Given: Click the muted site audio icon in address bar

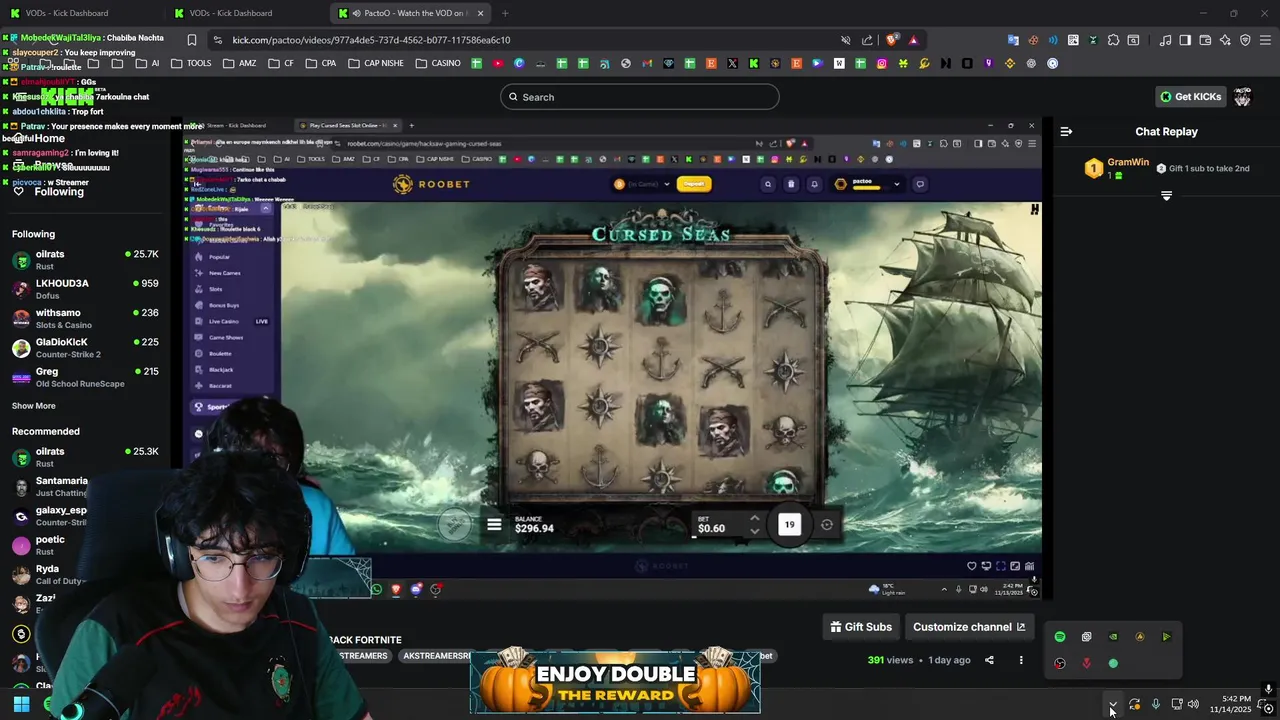Looking at the screenshot, I should coord(846,40).
